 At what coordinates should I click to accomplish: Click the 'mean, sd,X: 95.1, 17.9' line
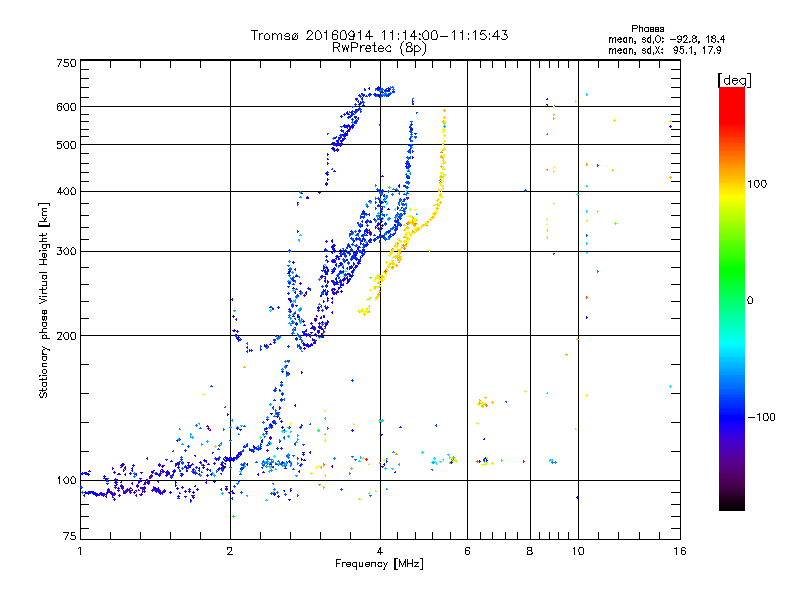click(x=664, y=50)
